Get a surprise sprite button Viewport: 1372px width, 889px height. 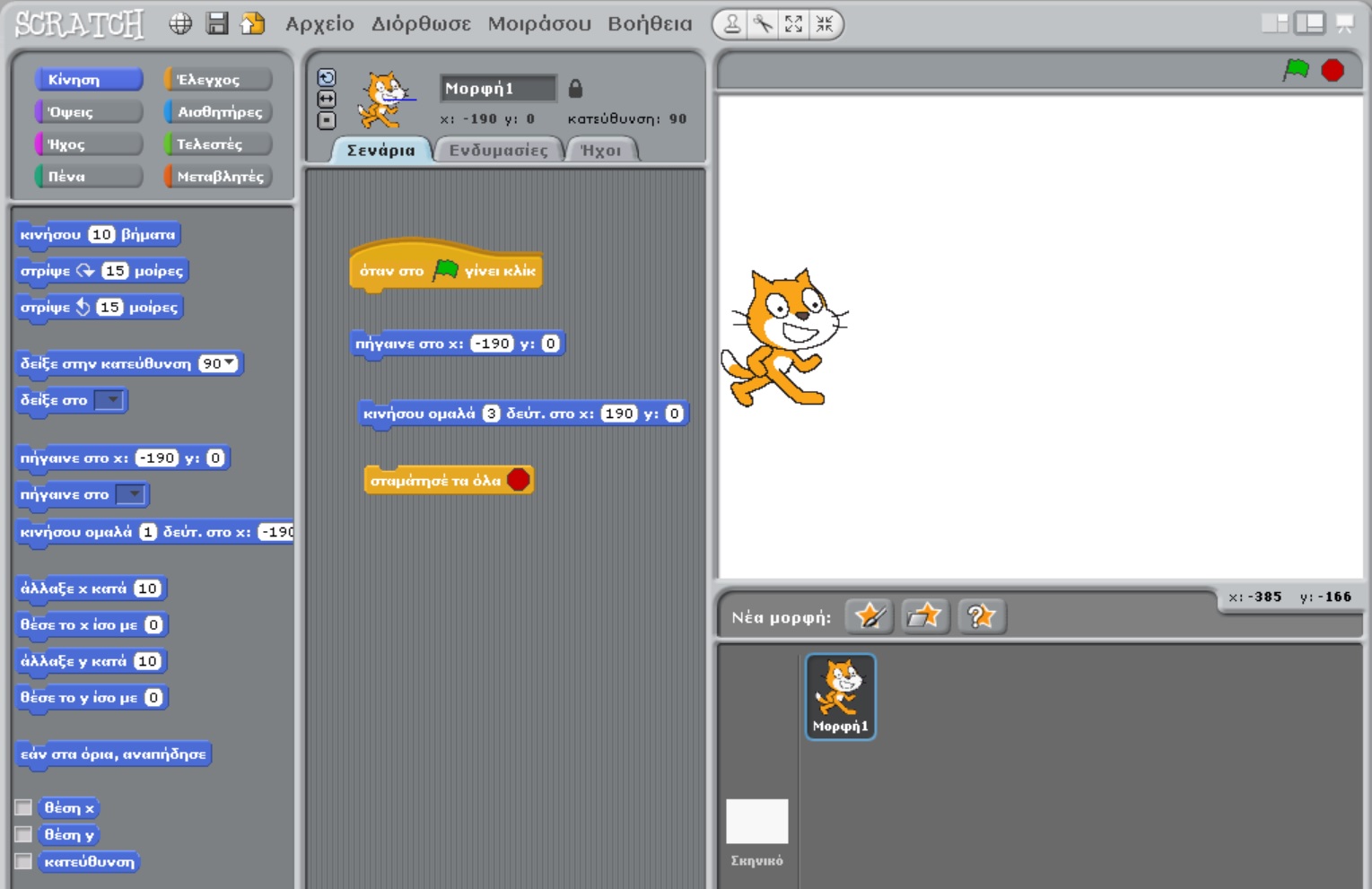pyautogui.click(x=982, y=616)
